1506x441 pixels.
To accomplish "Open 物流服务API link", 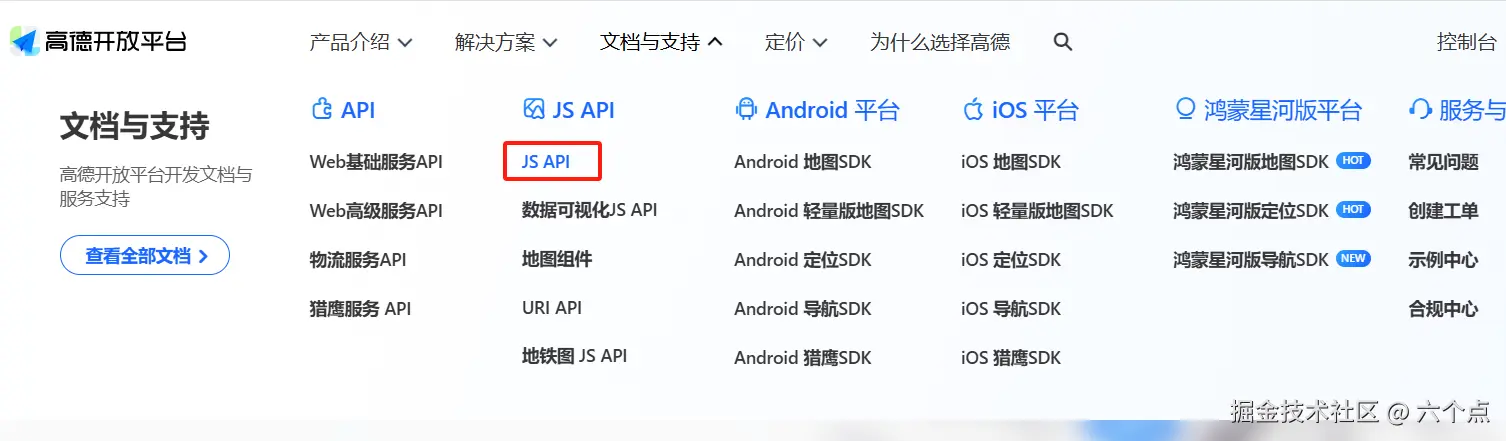I will [358, 260].
